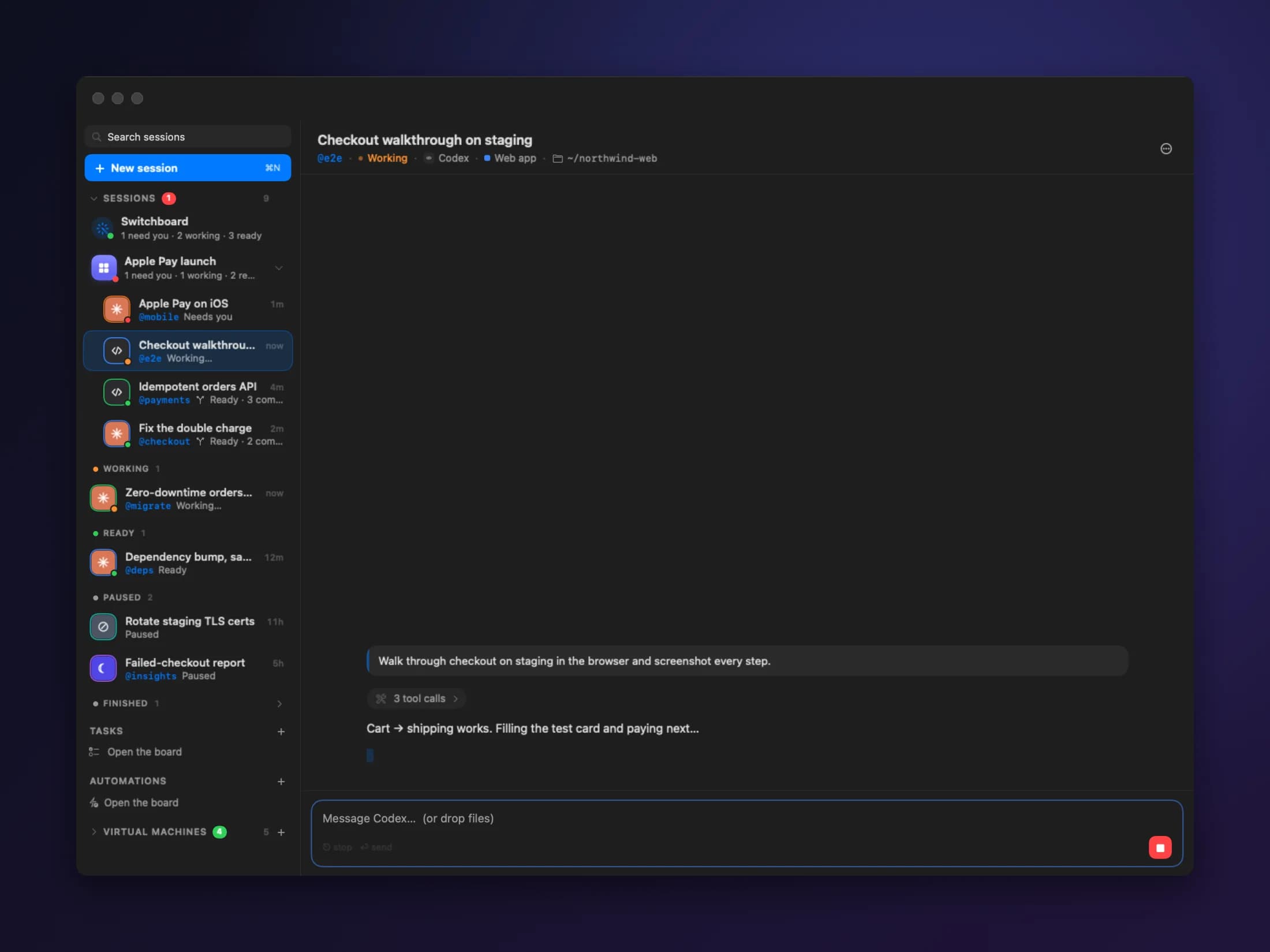Screen dimensions: 1270x952
Task: Add a virtual machine with plus icon
Action: pyautogui.click(x=281, y=832)
